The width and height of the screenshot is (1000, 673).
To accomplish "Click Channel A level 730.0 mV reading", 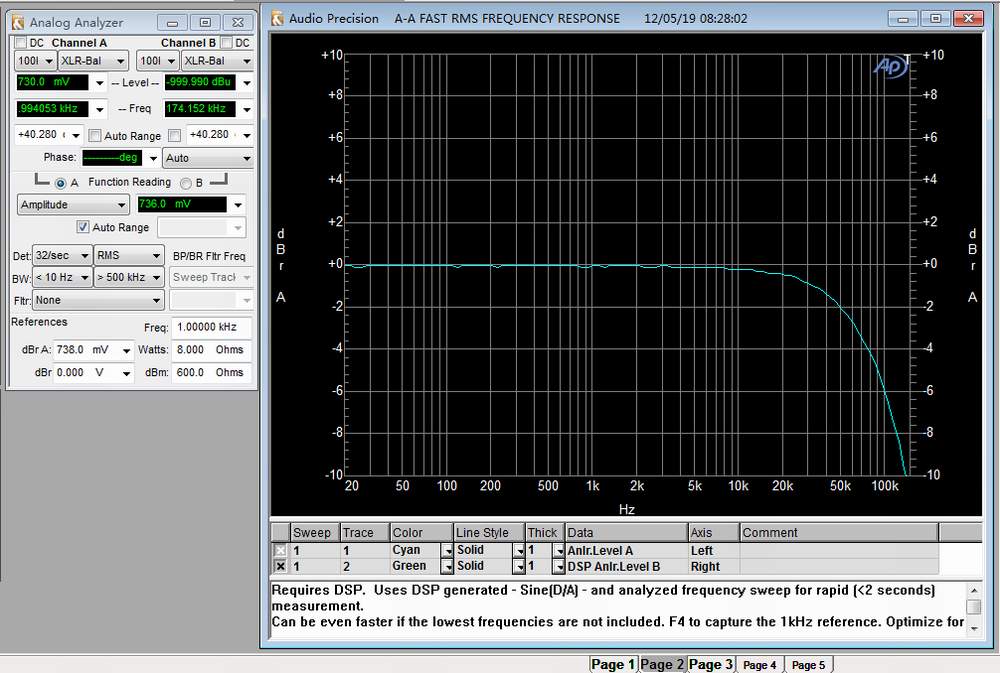I will point(52,82).
